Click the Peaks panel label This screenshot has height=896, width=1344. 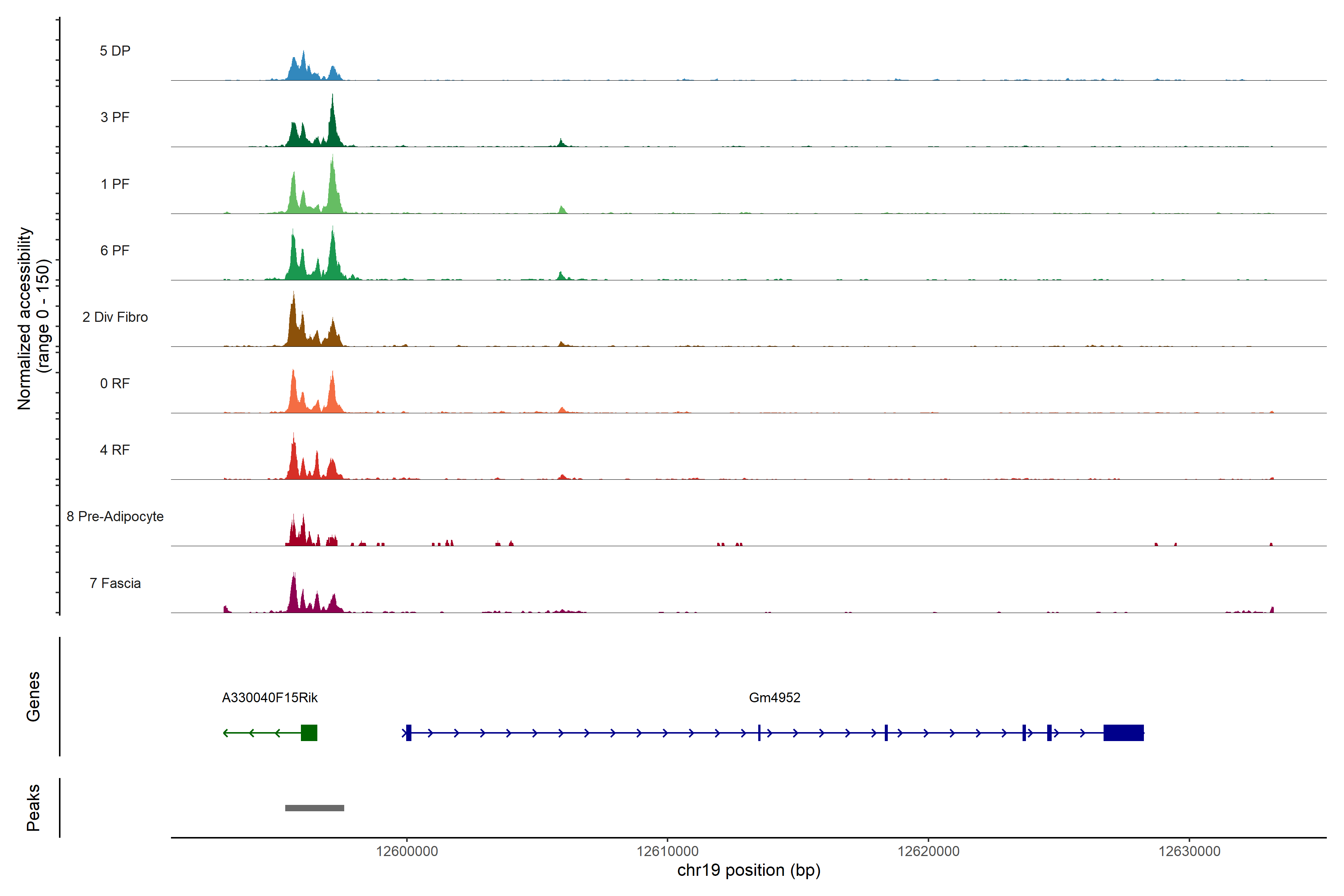(33, 808)
